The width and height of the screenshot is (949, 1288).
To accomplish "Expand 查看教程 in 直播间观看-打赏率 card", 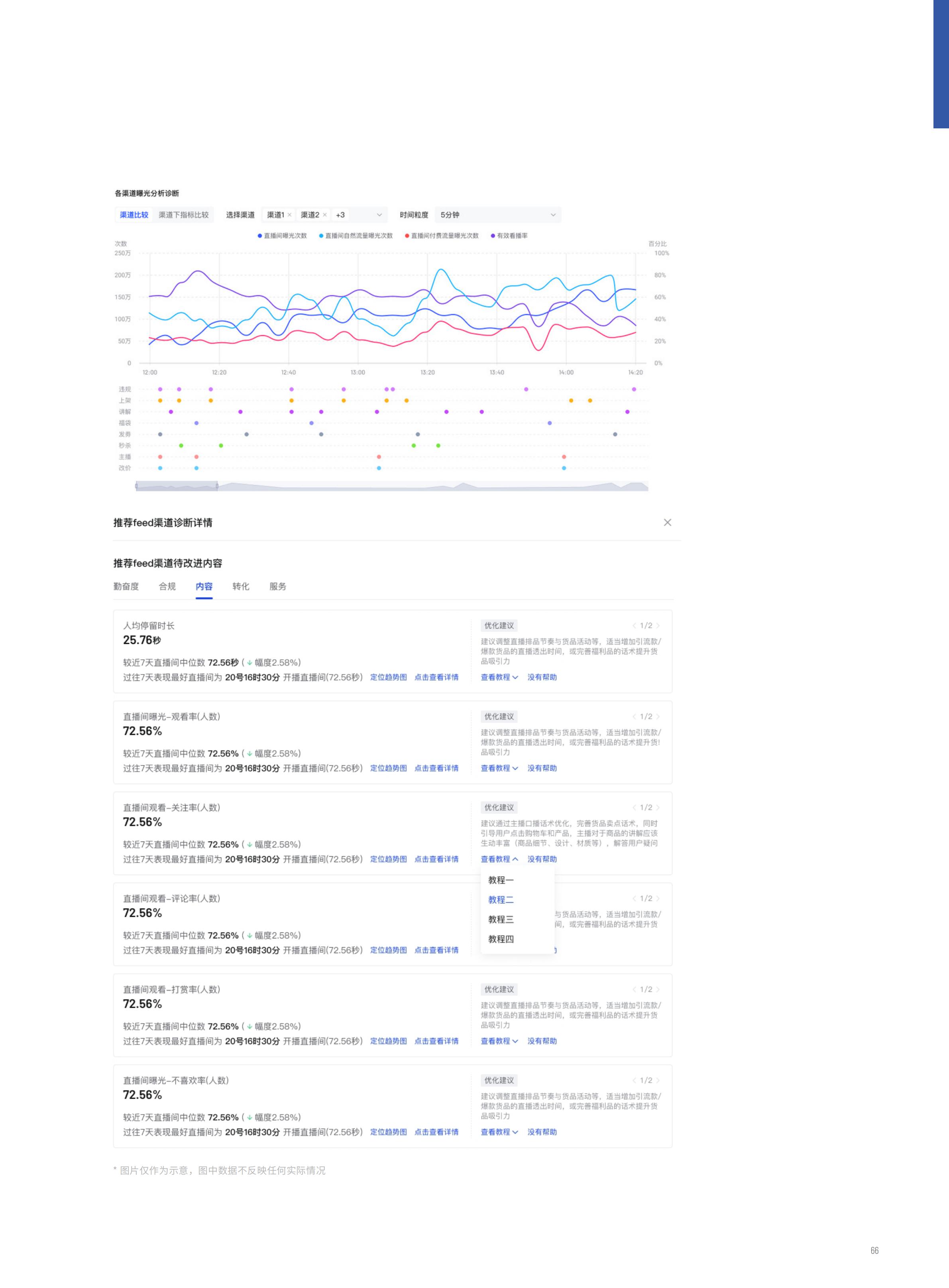I will pyautogui.click(x=499, y=1041).
